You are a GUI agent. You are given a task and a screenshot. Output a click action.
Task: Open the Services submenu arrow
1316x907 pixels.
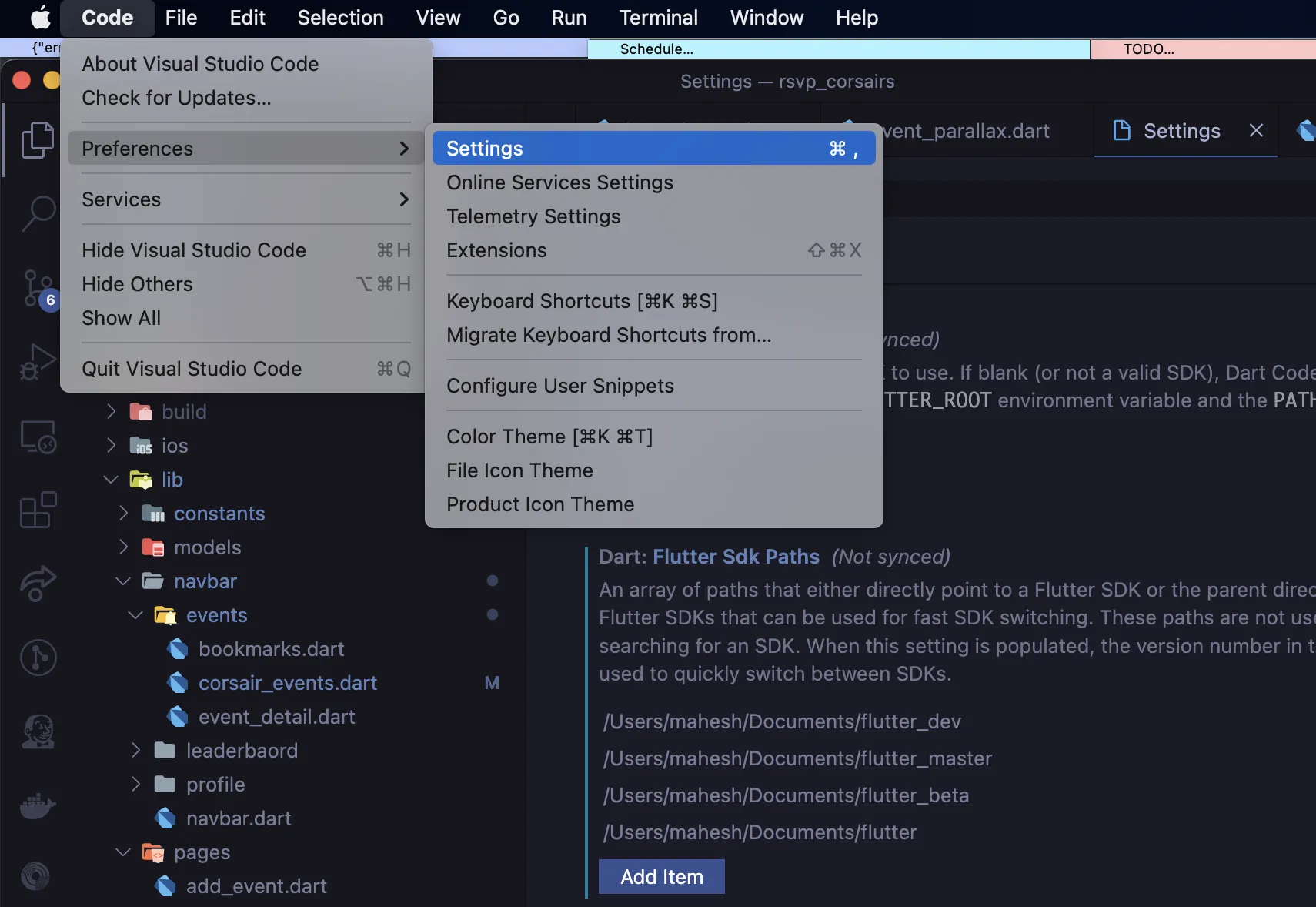[404, 199]
